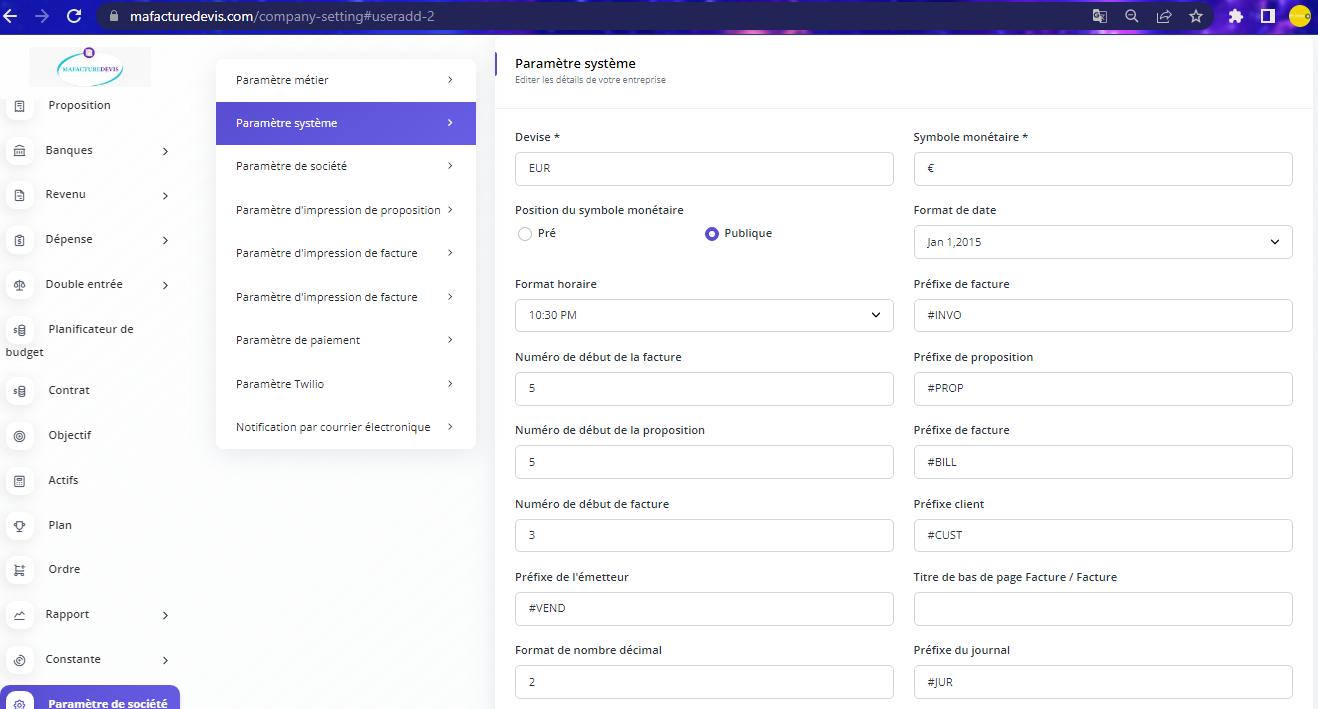Click the chevron beside Paramètre Twilio

(450, 384)
